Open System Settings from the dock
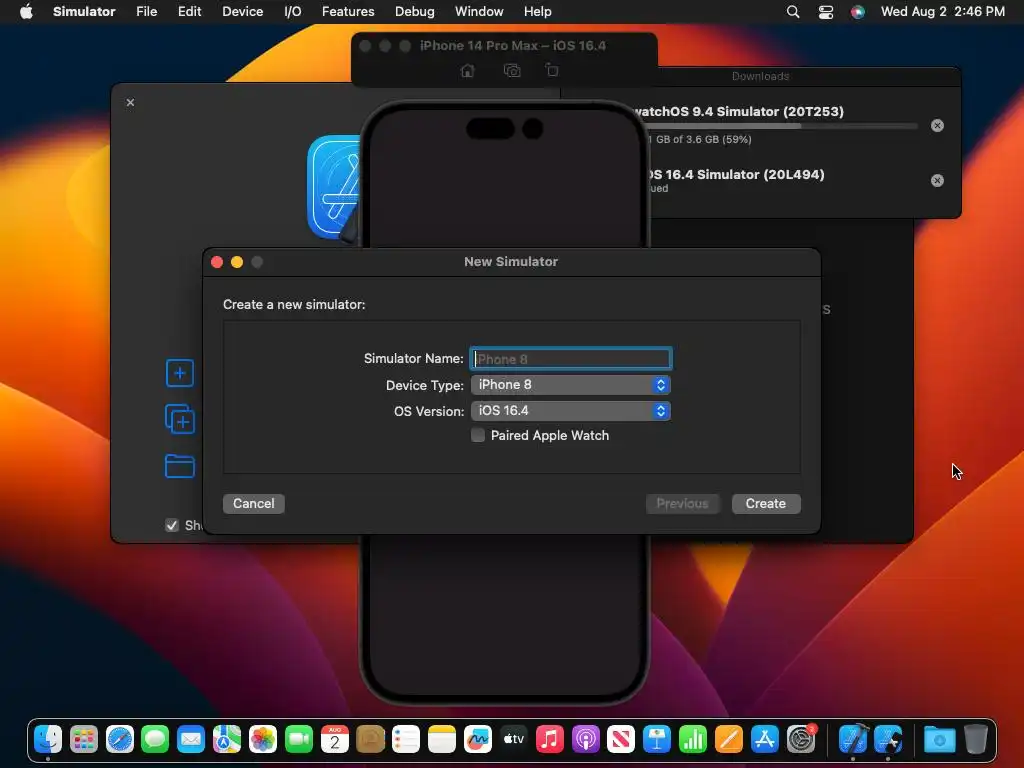Screen dimensions: 1024x768 [x=801, y=739]
